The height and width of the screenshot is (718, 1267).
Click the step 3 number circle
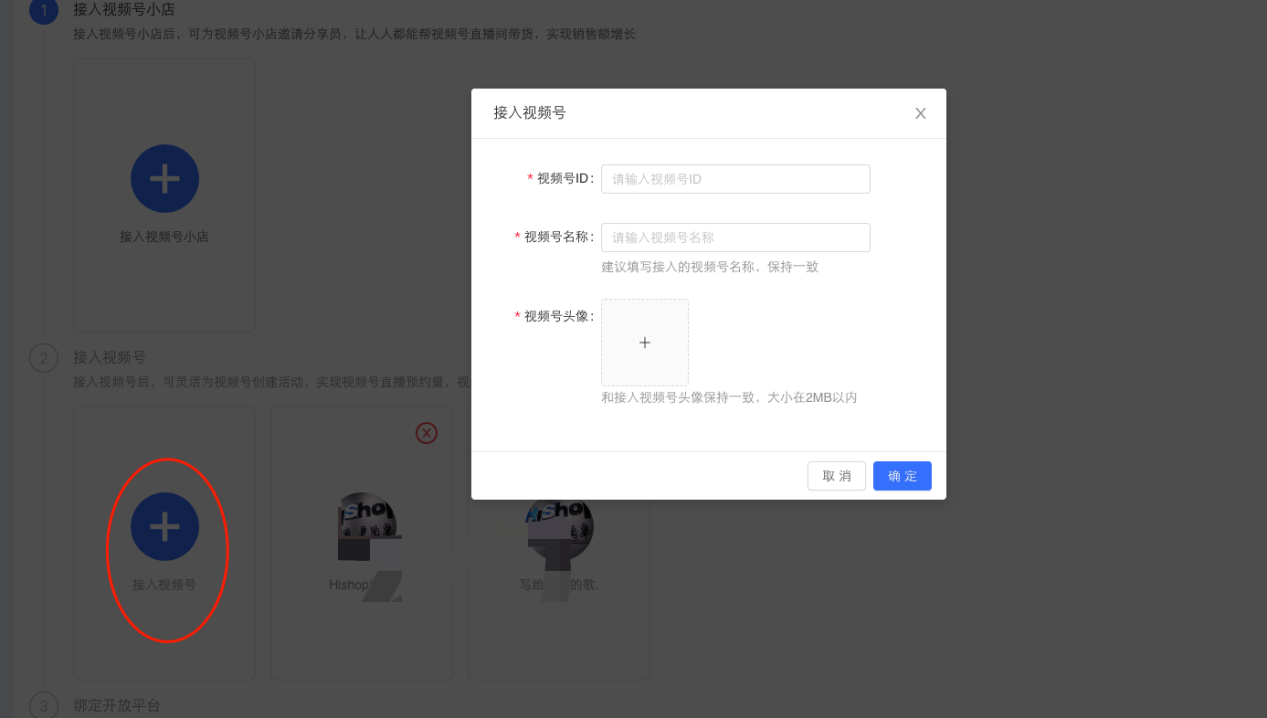pos(44,704)
